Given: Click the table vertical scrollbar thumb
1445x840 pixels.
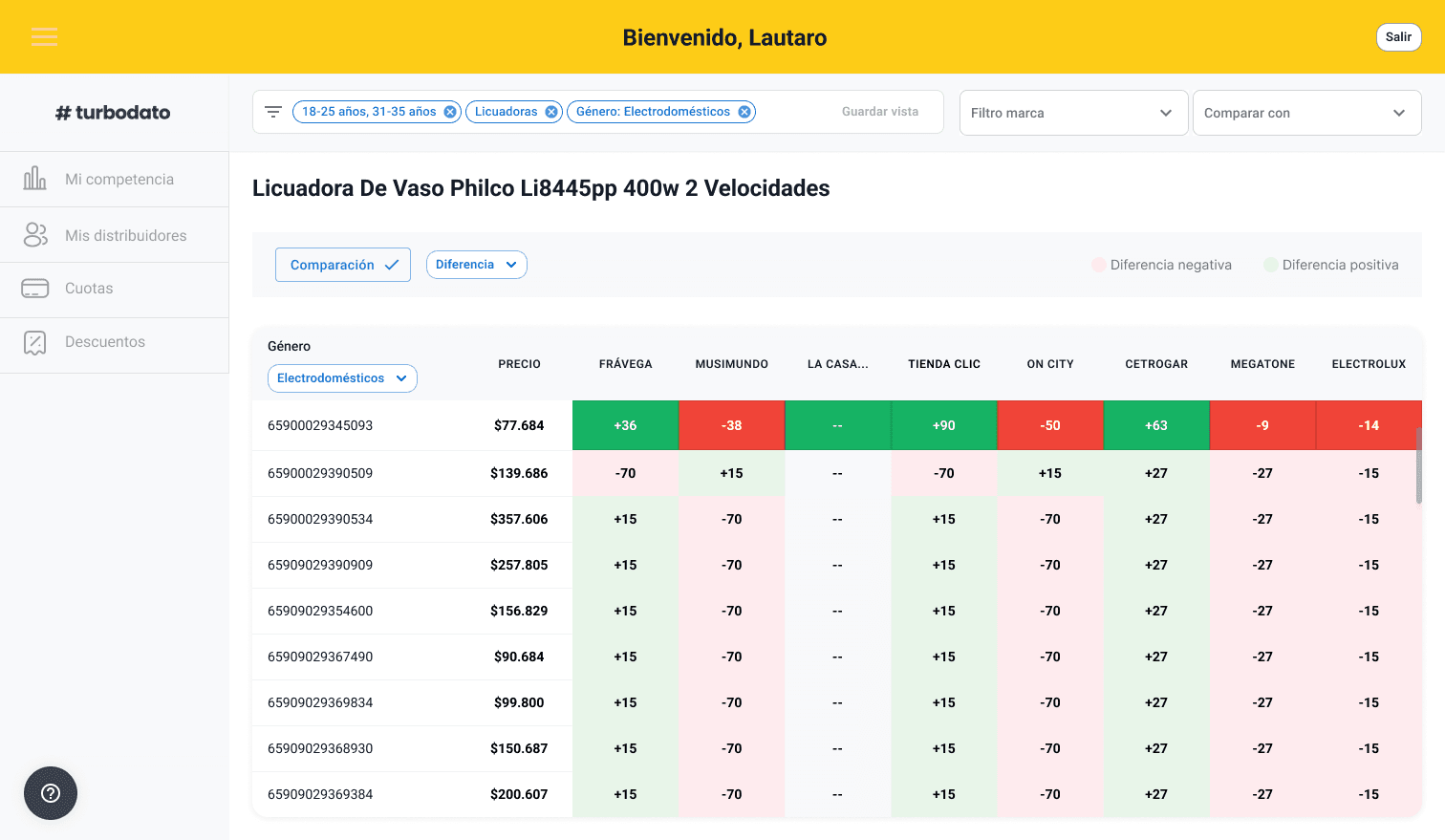Looking at the screenshot, I should point(1418,464).
